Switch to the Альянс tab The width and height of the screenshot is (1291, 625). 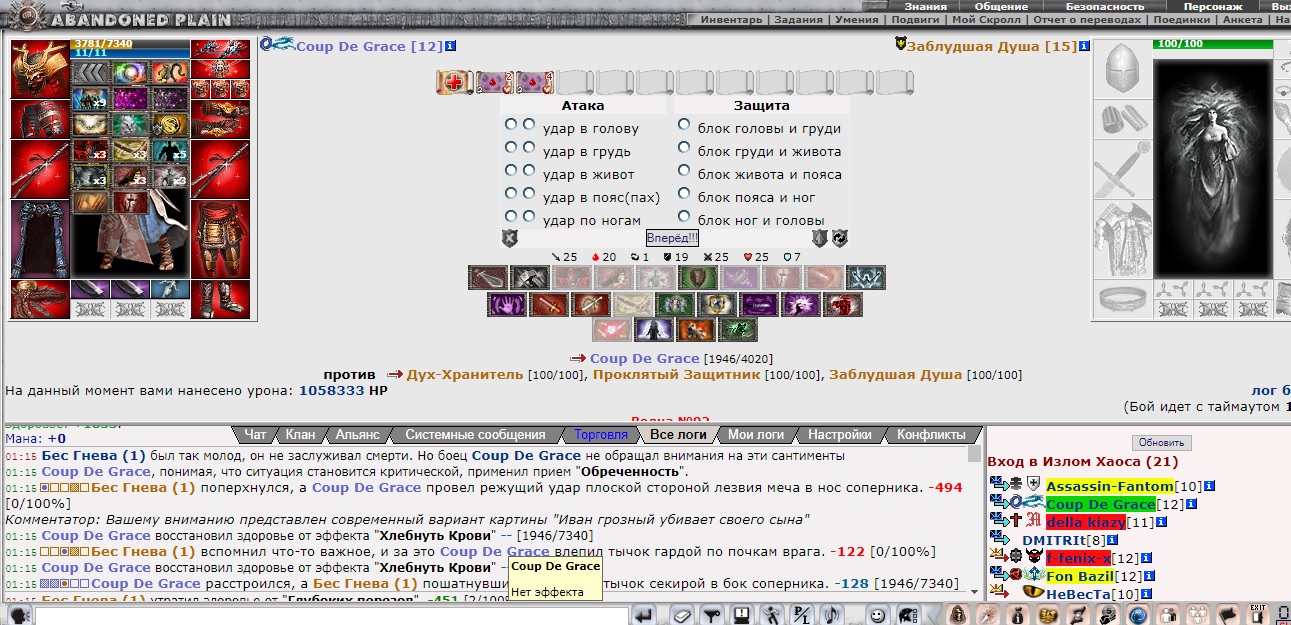(358, 434)
